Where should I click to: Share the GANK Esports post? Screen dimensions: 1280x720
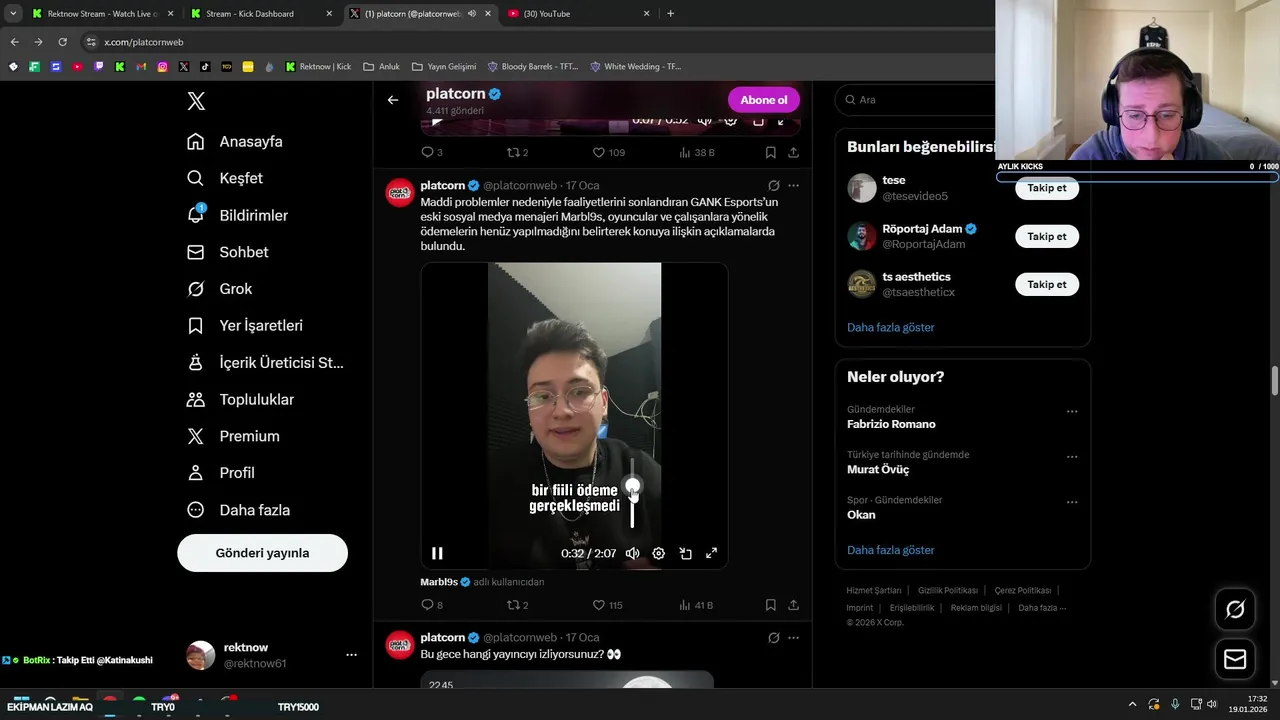pyautogui.click(x=793, y=605)
